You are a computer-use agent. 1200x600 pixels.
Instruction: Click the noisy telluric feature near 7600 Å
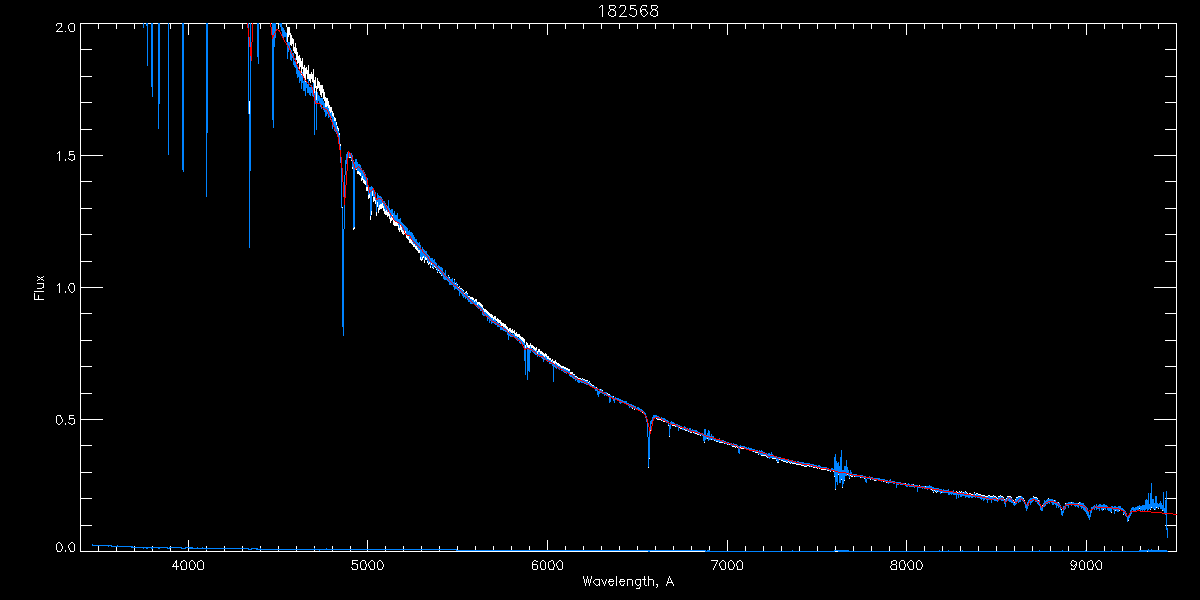pos(840,468)
